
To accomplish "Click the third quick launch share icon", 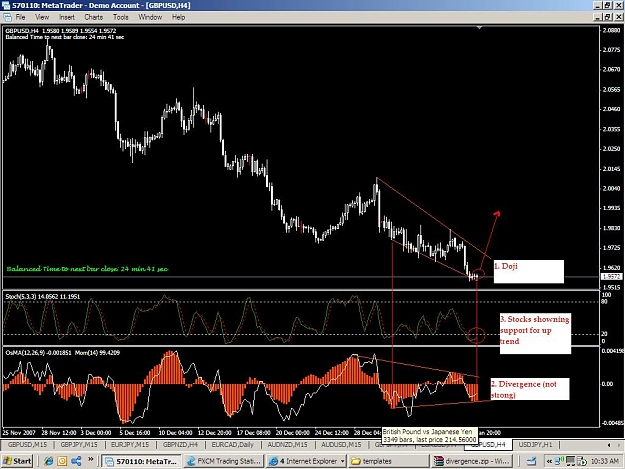I will tap(76, 461).
